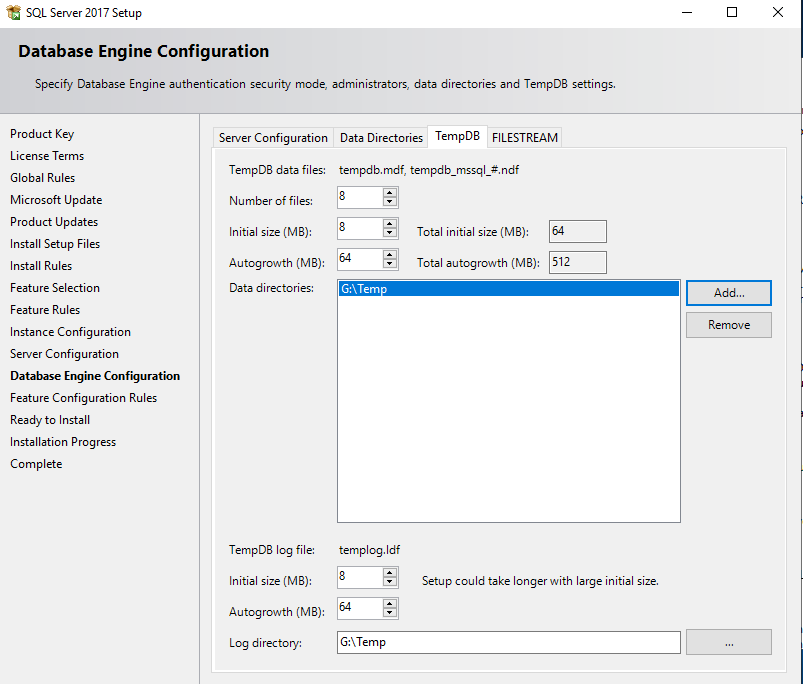Click Install Rules step

click(41, 266)
